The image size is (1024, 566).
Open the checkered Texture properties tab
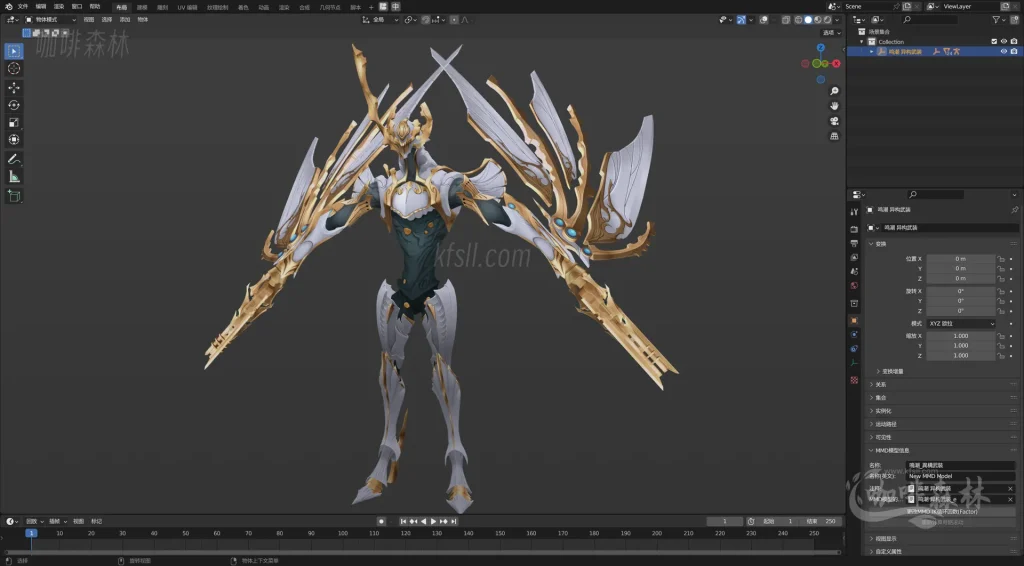click(x=854, y=380)
